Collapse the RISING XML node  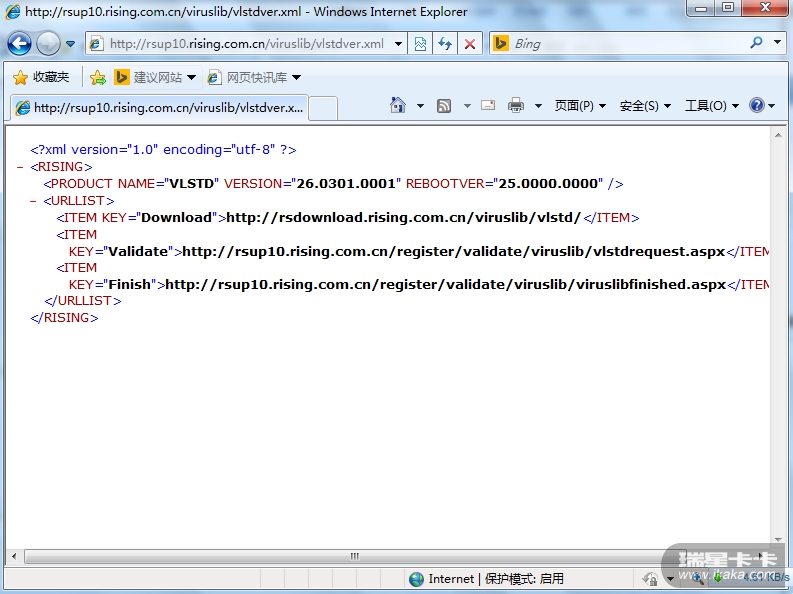tap(20, 167)
